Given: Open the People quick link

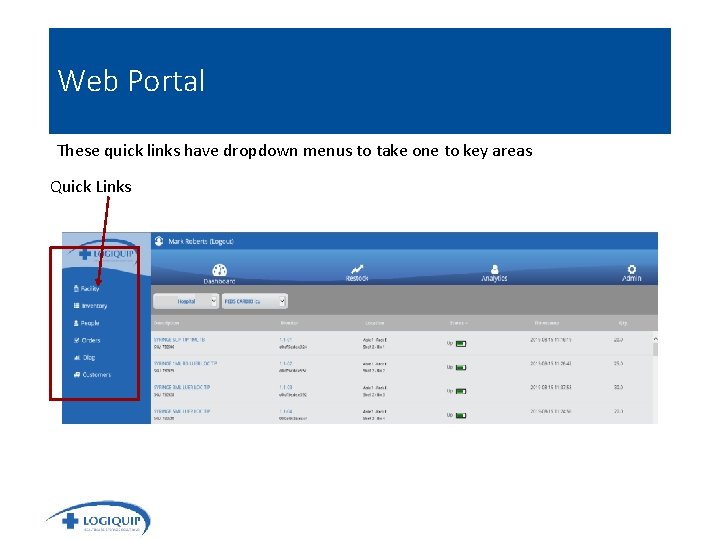Looking at the screenshot, I should coord(87,323).
